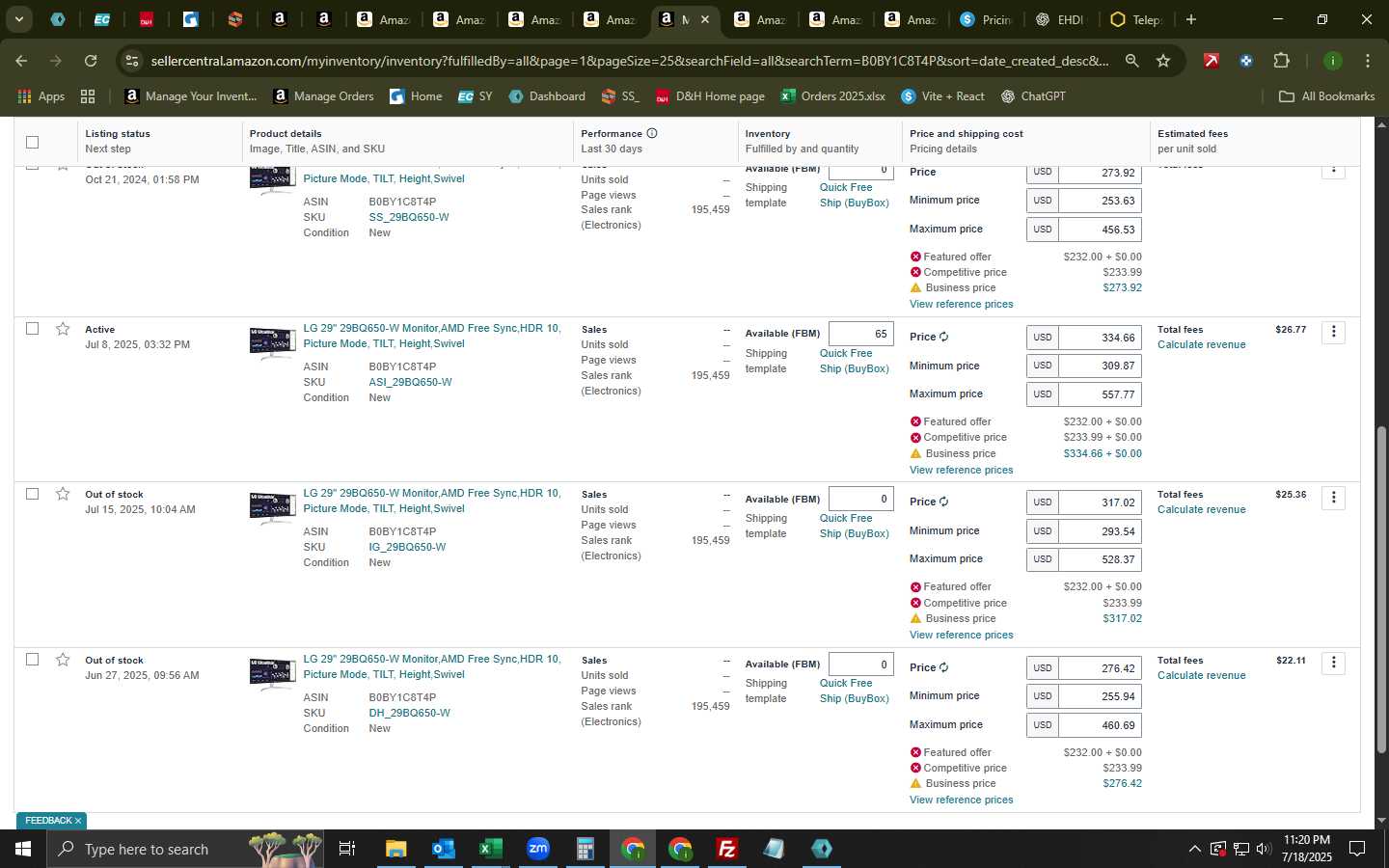This screenshot has width=1389, height=868.
Task: Open the Dashboard bookmark
Action: (x=547, y=96)
